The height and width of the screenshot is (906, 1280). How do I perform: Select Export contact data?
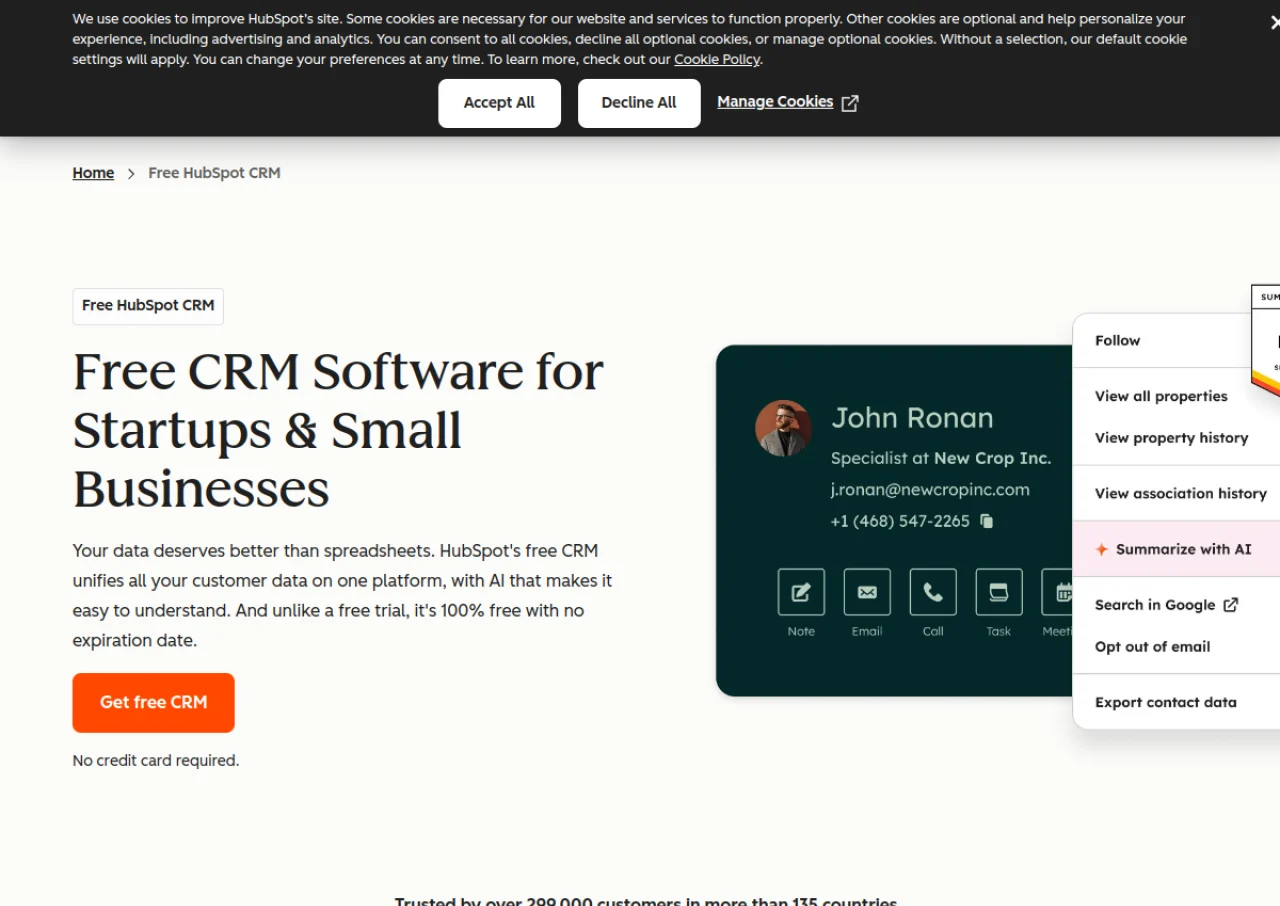(x=1165, y=702)
